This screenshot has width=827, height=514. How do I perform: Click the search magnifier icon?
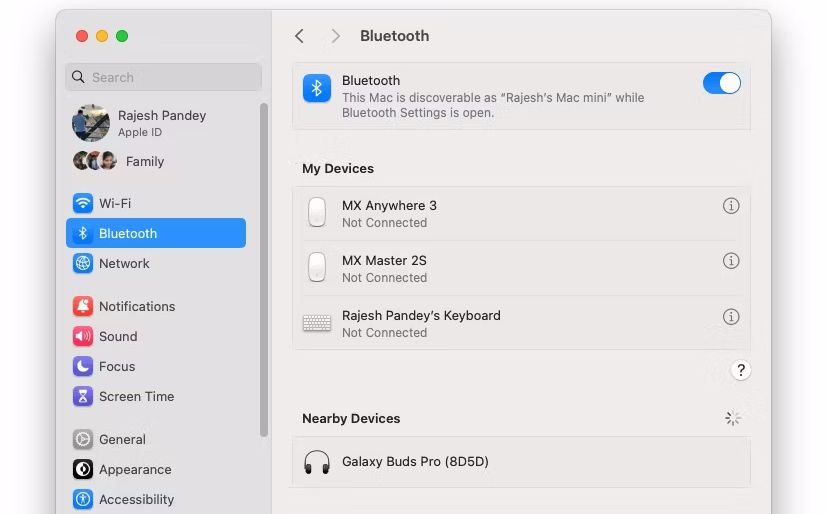pos(78,77)
